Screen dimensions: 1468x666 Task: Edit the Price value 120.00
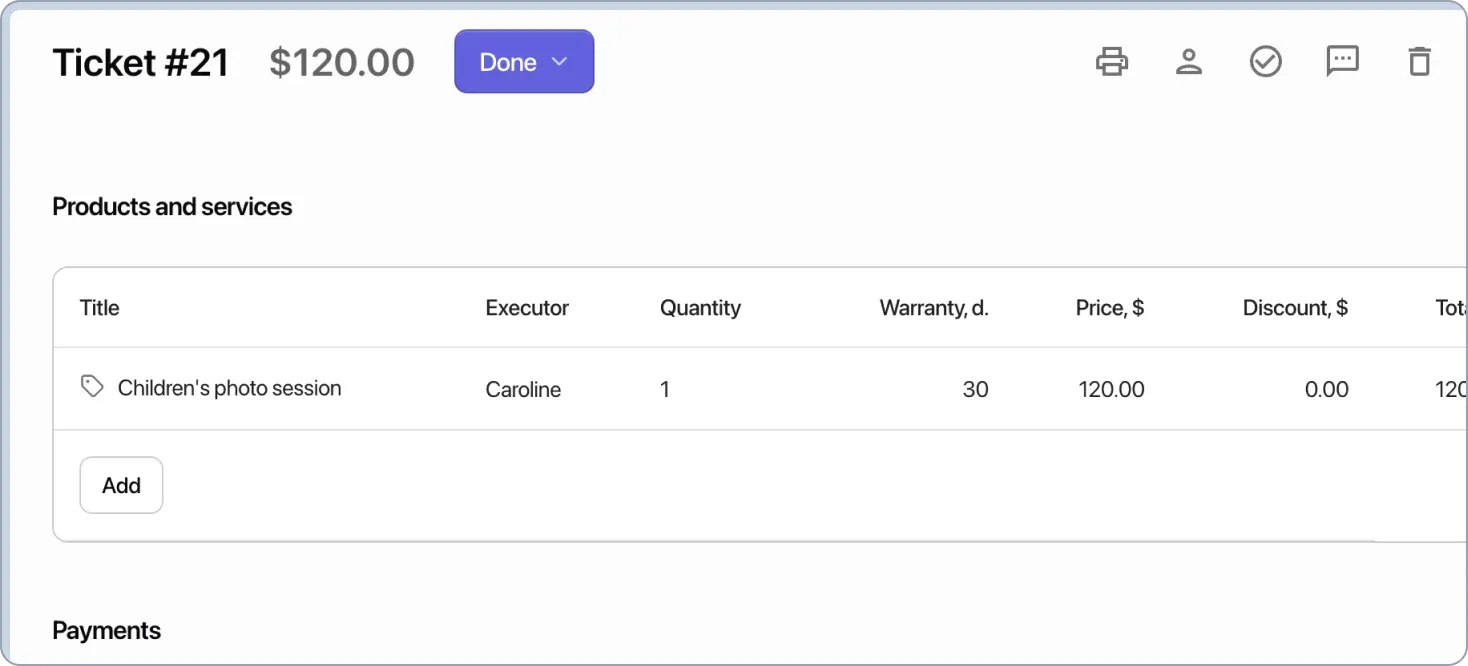click(x=1111, y=389)
